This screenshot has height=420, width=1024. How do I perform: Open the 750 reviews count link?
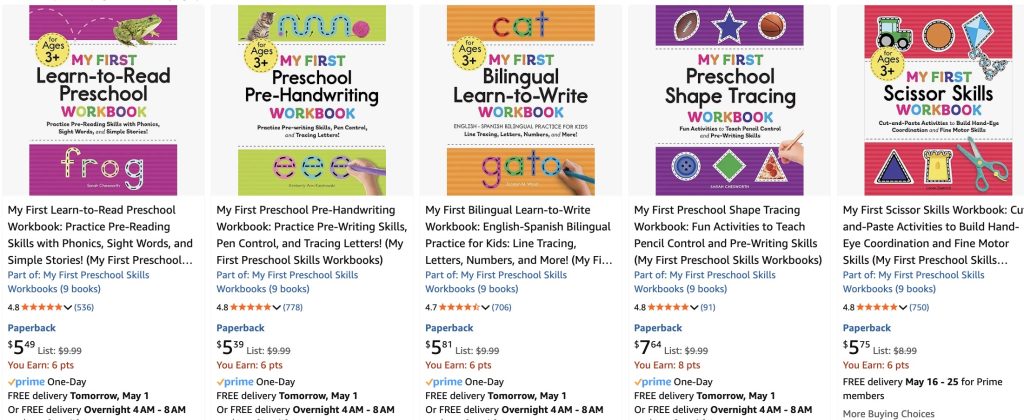click(919, 307)
